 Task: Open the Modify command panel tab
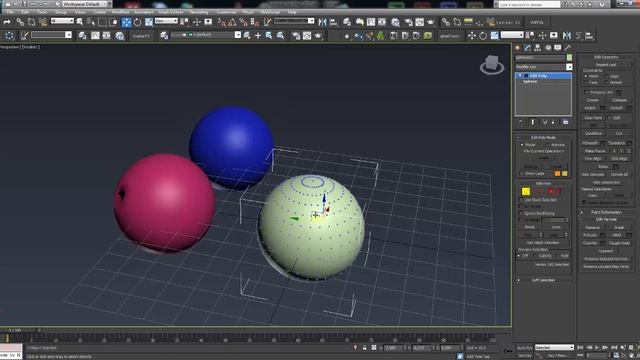528,48
